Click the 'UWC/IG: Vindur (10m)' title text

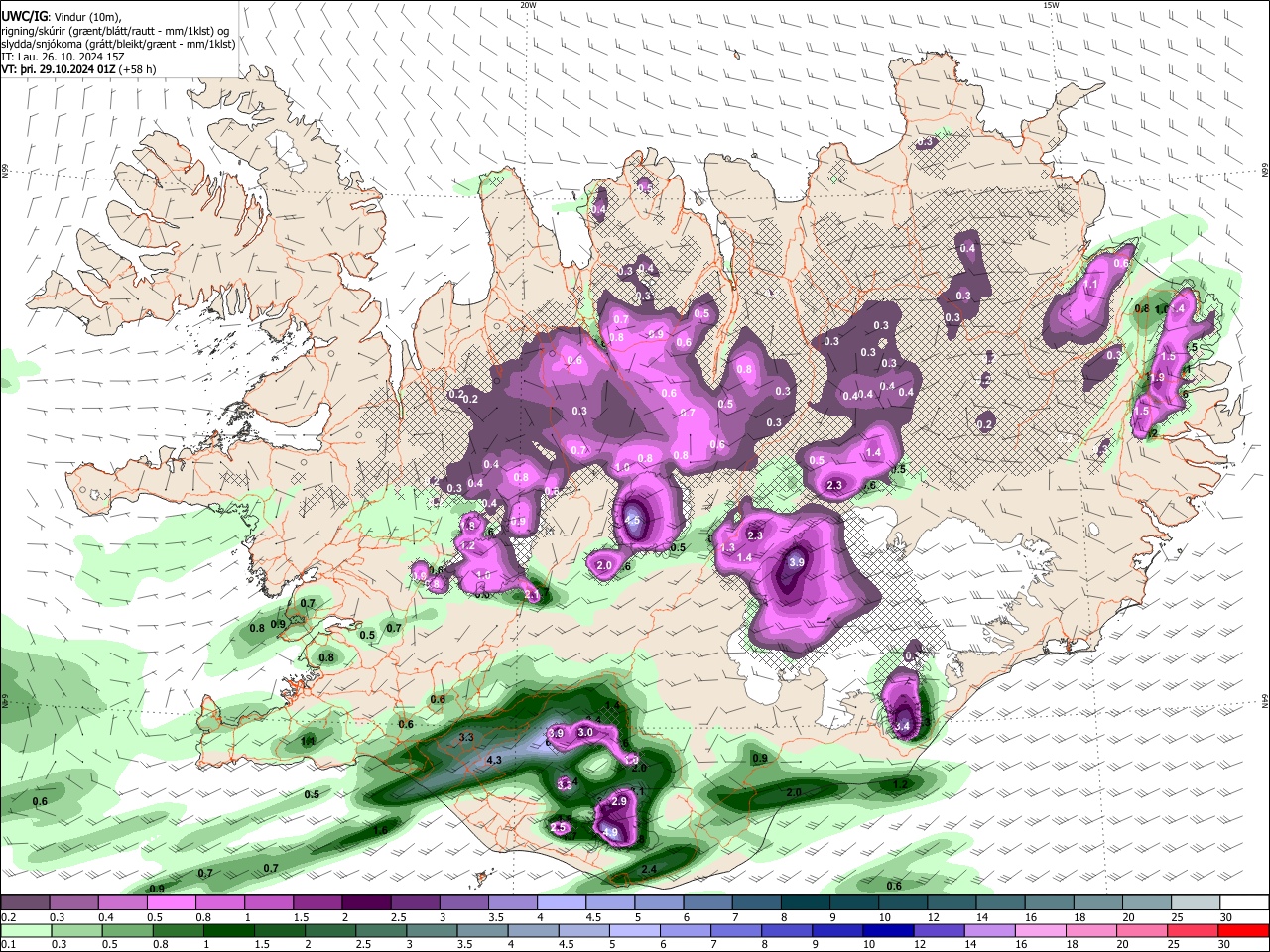point(62,17)
